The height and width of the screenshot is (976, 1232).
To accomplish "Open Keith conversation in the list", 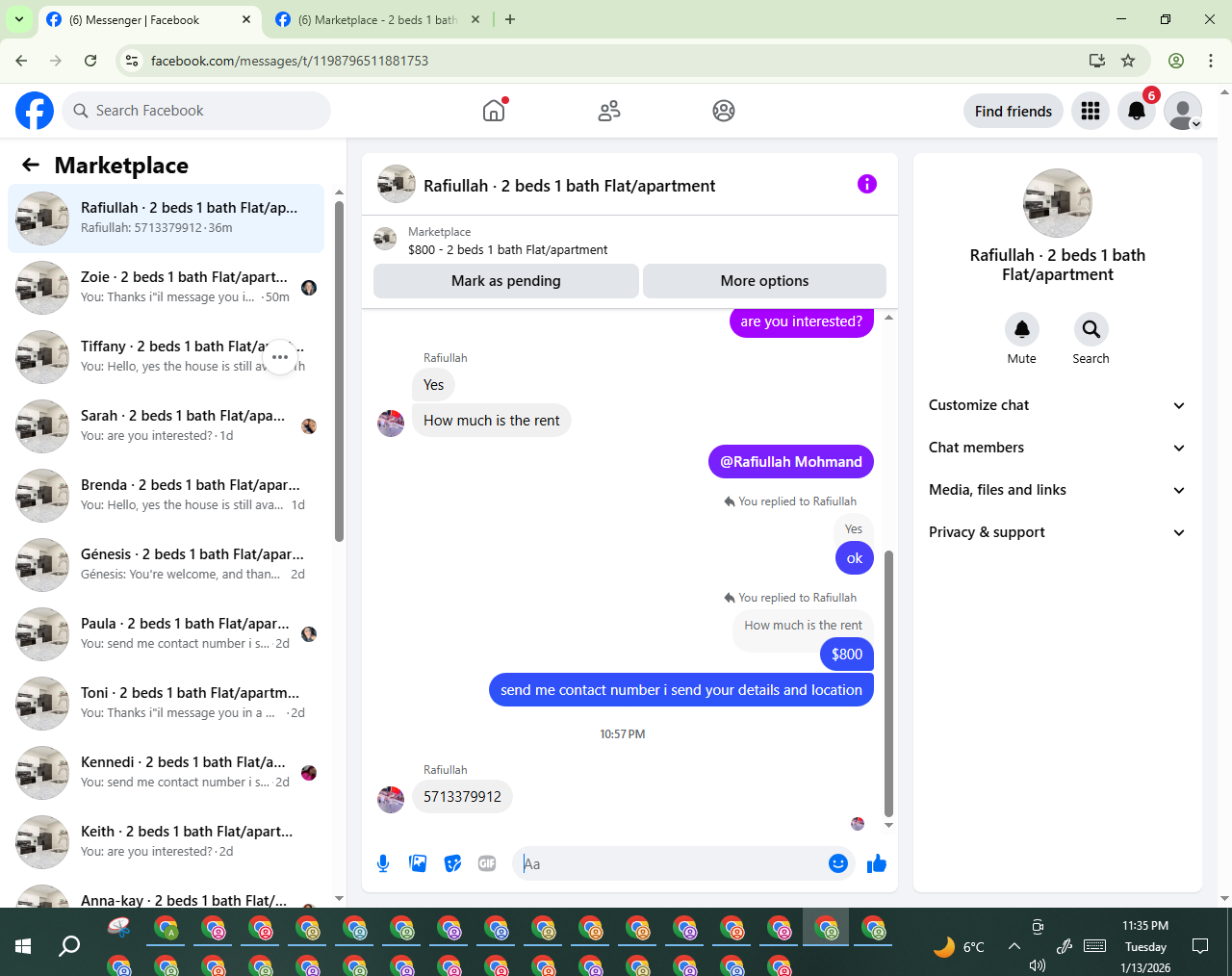I will point(166,842).
